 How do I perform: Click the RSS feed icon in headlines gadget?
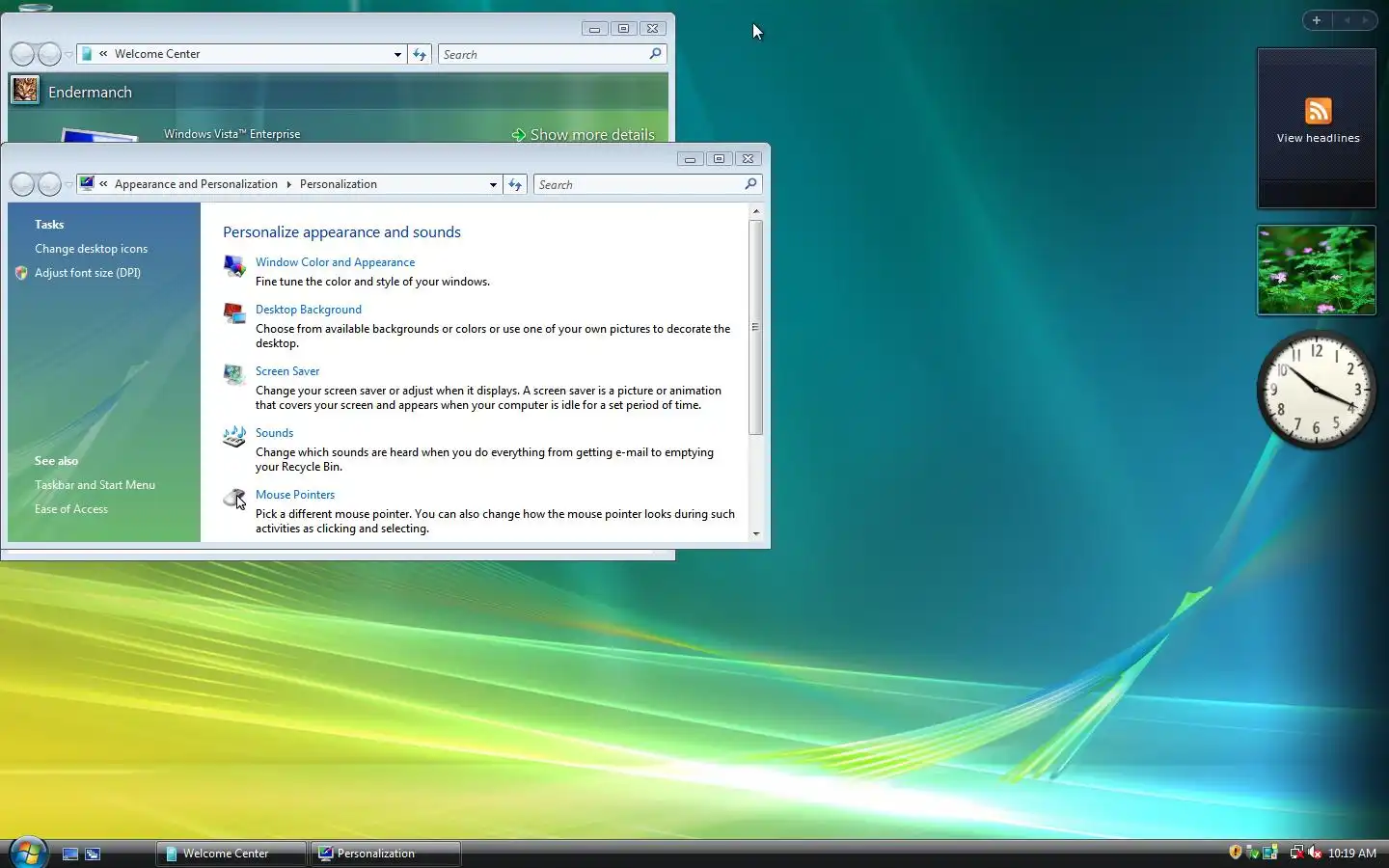[x=1318, y=111]
